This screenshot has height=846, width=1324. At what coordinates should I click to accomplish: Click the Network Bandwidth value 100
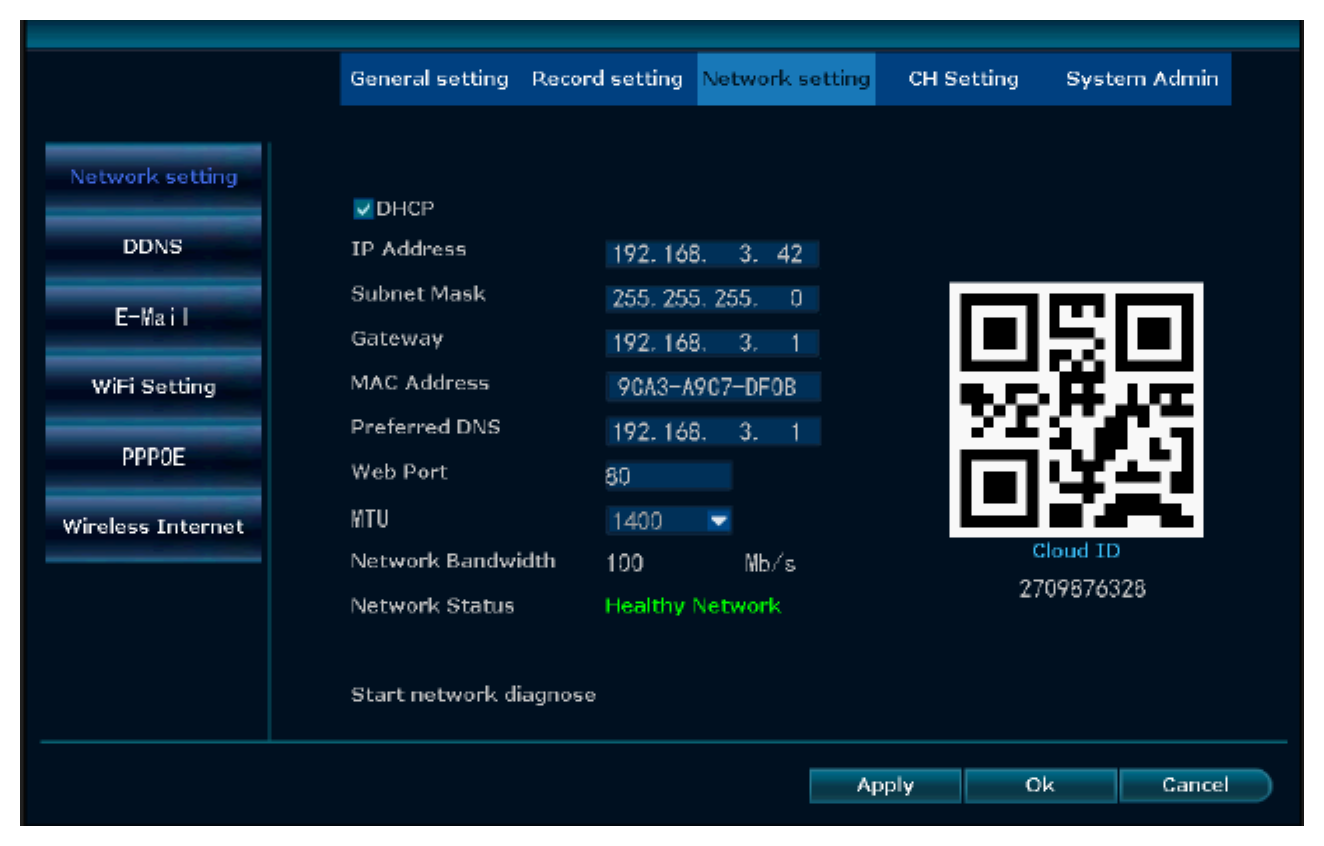[625, 563]
